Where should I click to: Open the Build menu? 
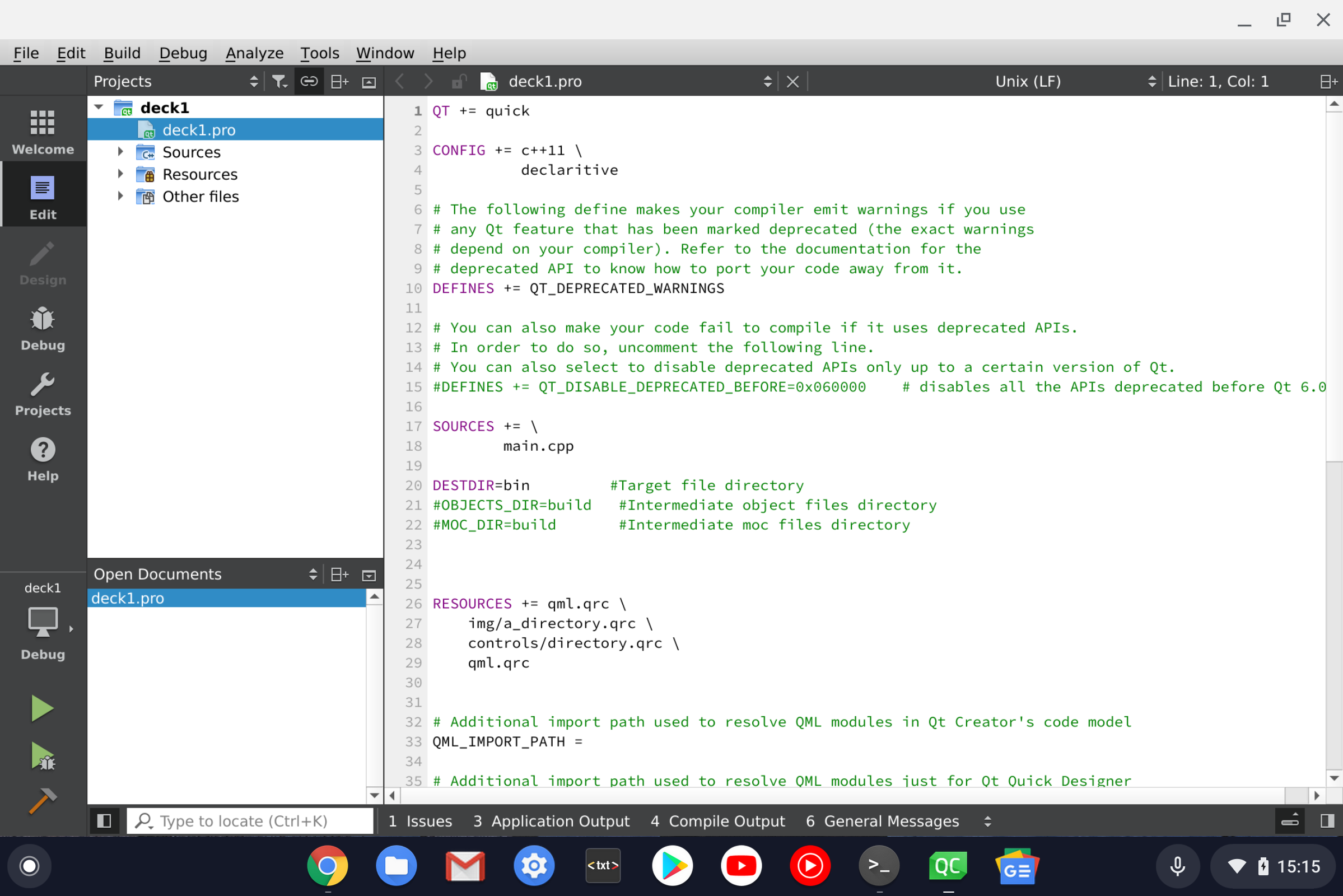click(x=122, y=53)
